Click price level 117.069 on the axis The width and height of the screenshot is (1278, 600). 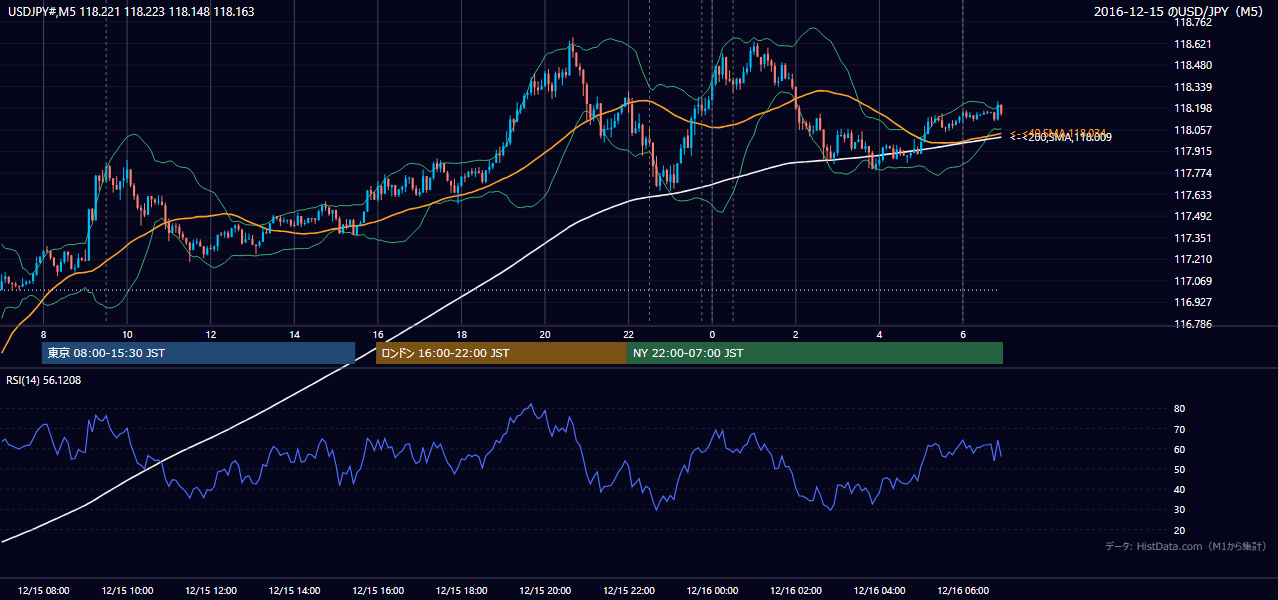1192,281
